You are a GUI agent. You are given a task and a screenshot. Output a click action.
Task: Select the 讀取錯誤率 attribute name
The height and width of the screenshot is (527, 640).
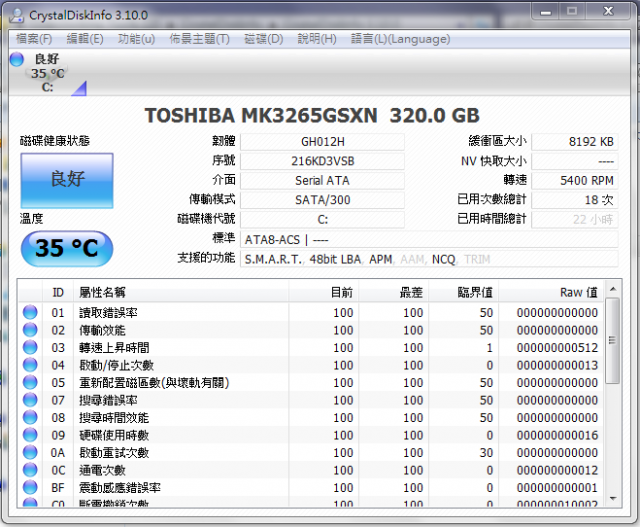tap(108, 313)
